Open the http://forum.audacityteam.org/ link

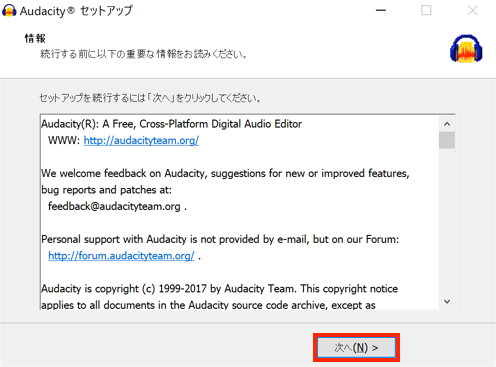click(x=121, y=256)
